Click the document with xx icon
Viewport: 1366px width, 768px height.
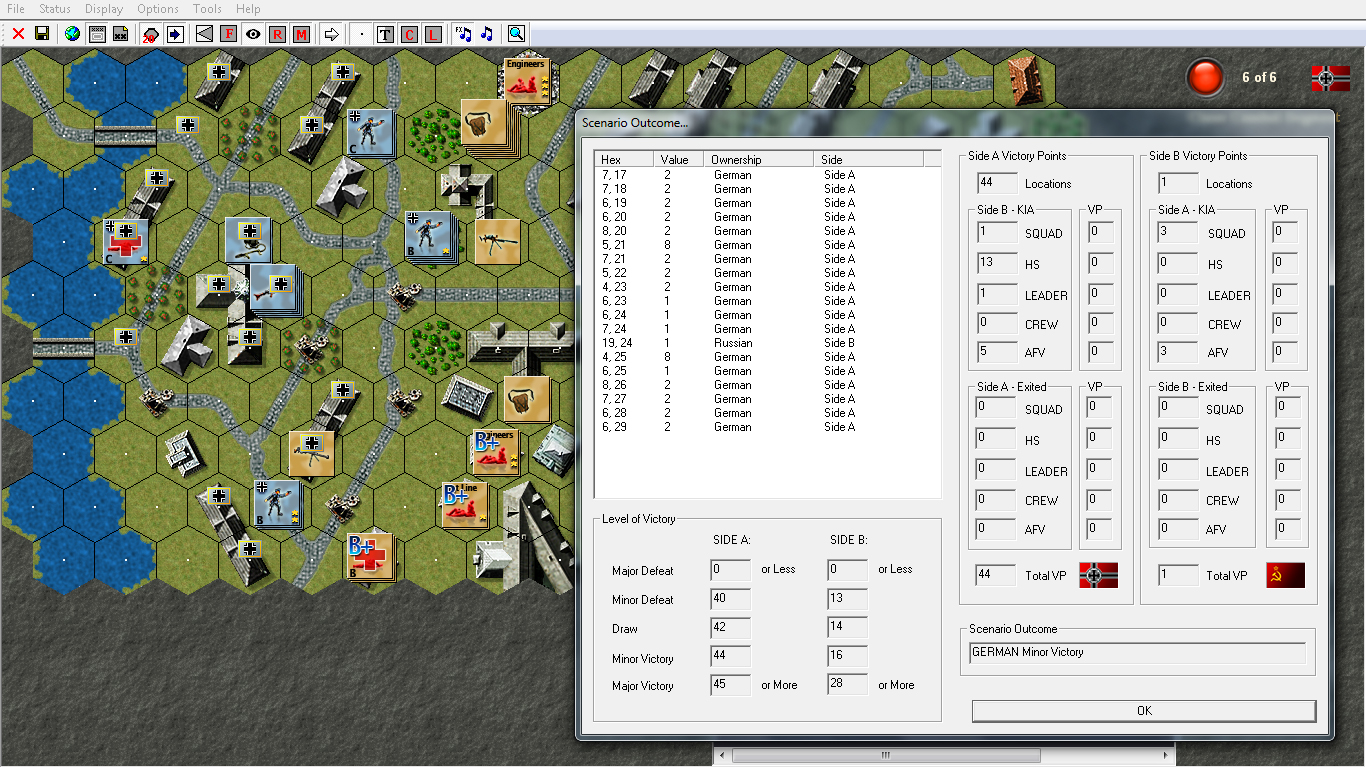[121, 34]
